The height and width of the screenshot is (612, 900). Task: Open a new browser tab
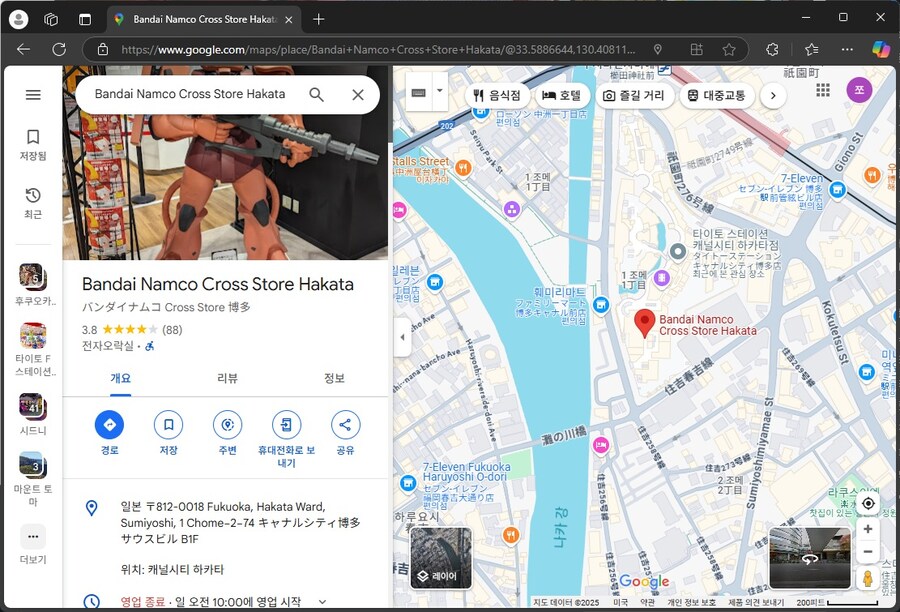pos(319,20)
